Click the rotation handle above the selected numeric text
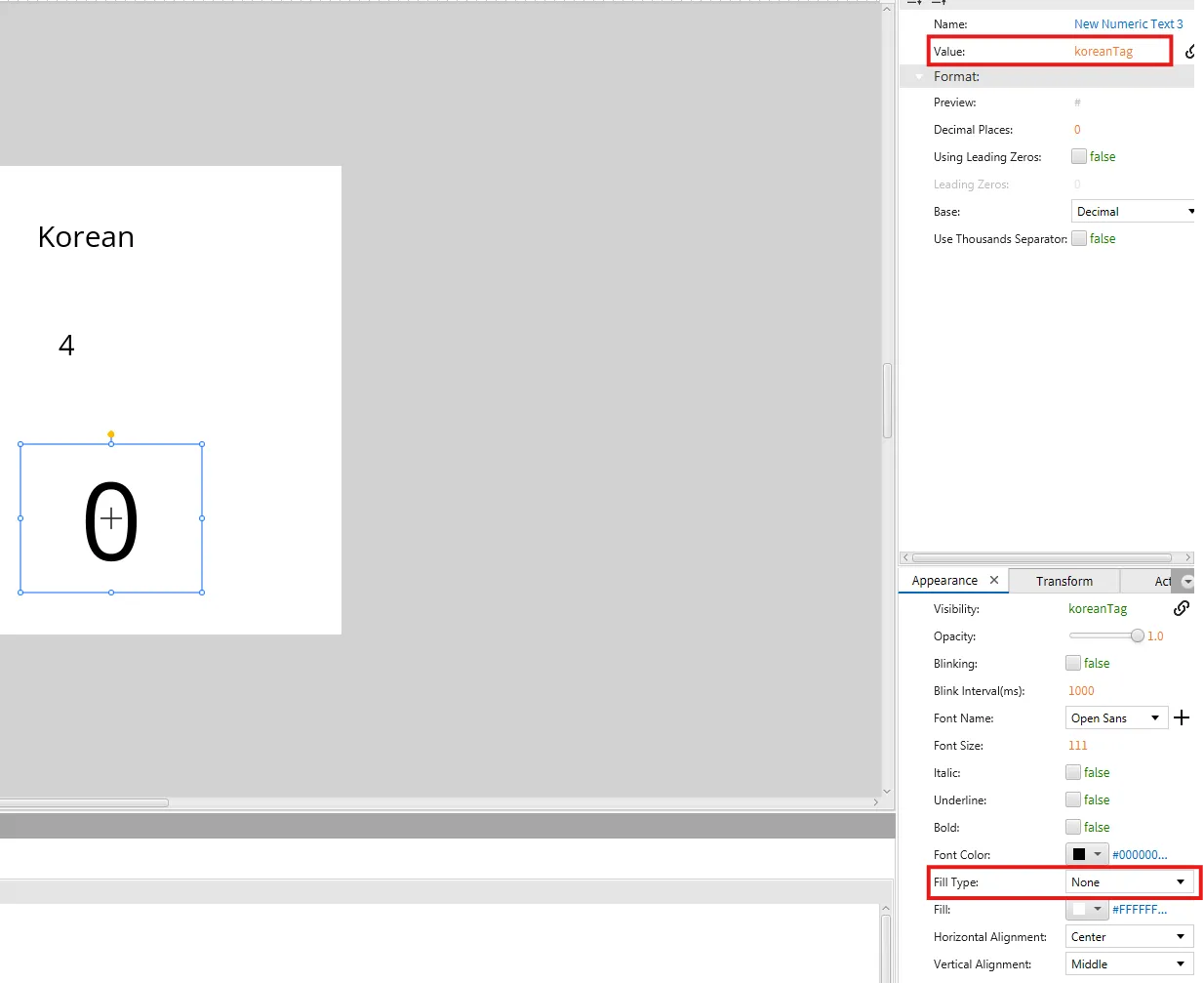The width and height of the screenshot is (1204, 983). point(111,434)
